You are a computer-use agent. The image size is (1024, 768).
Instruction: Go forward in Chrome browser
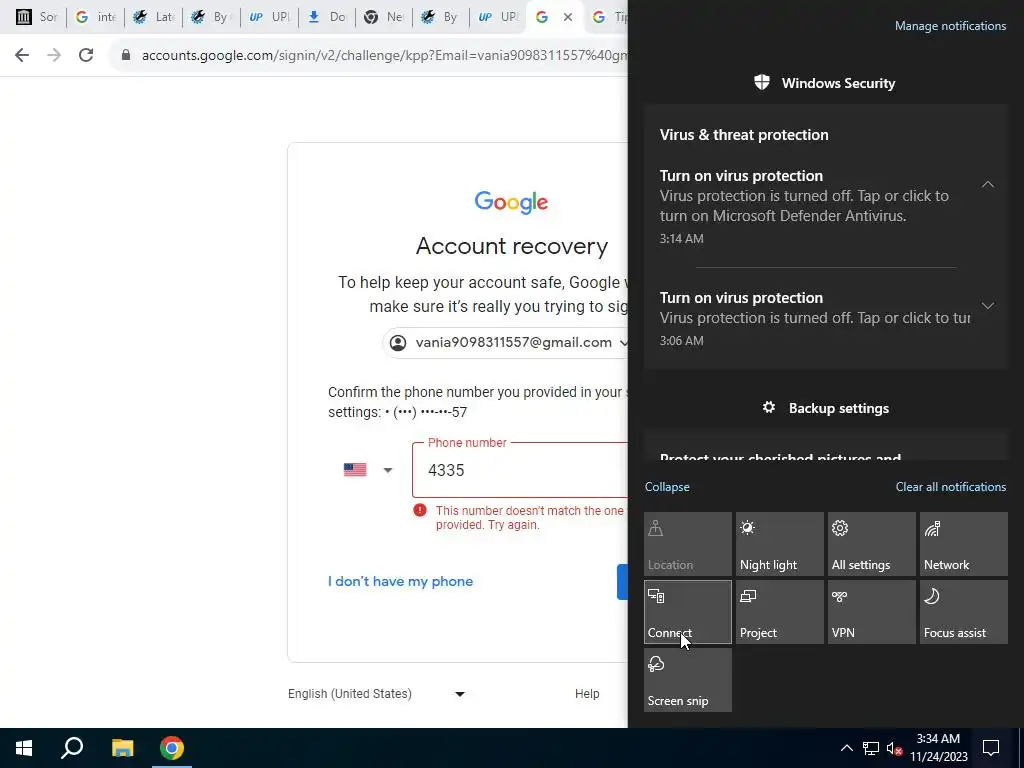pos(54,55)
